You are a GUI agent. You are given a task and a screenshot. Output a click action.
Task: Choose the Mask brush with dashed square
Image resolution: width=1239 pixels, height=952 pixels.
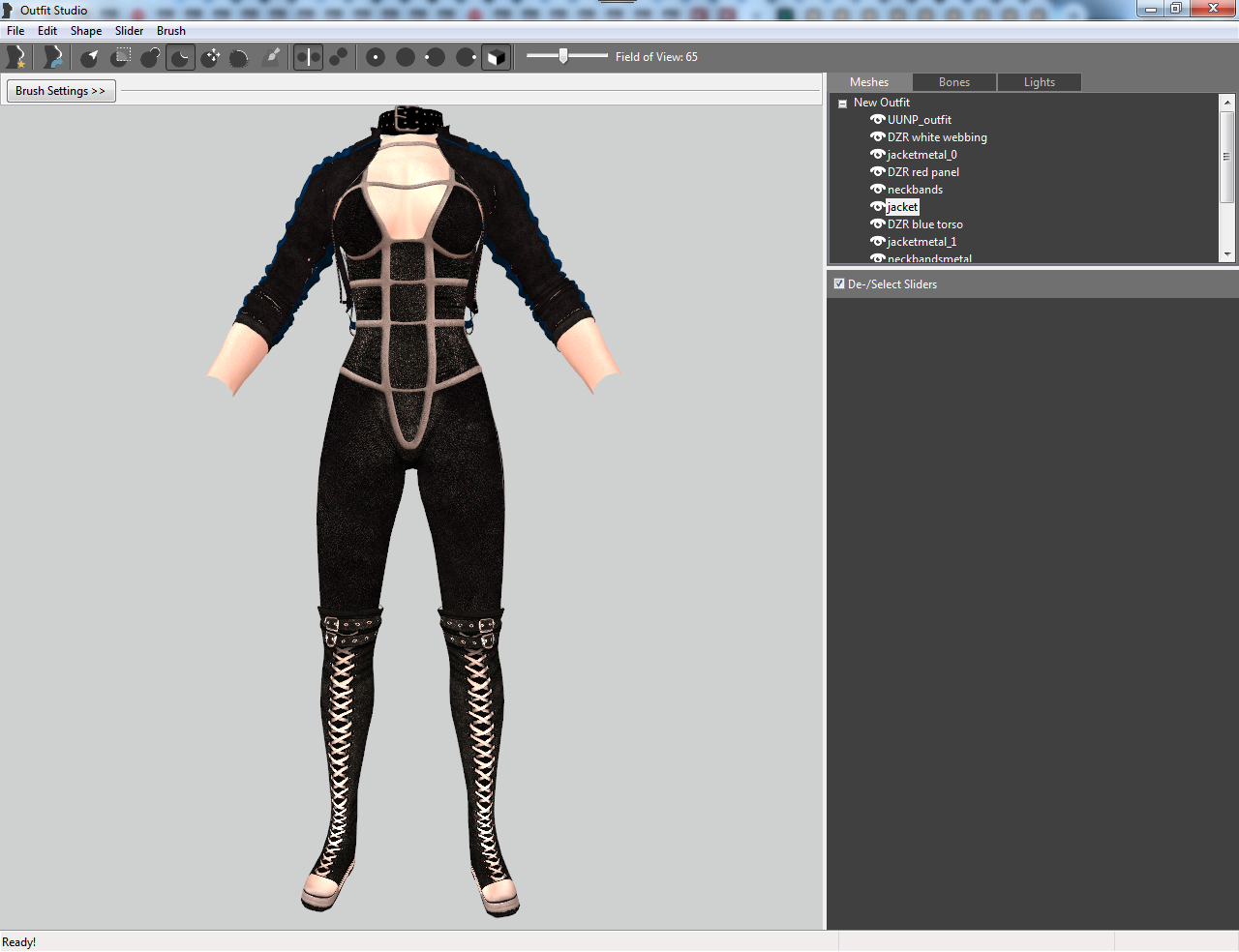click(120, 57)
